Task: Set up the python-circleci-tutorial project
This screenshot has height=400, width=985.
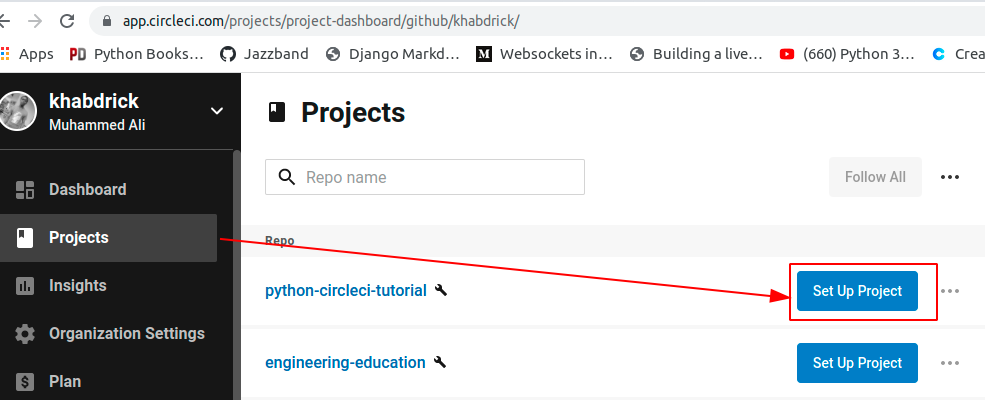Action: point(857,291)
